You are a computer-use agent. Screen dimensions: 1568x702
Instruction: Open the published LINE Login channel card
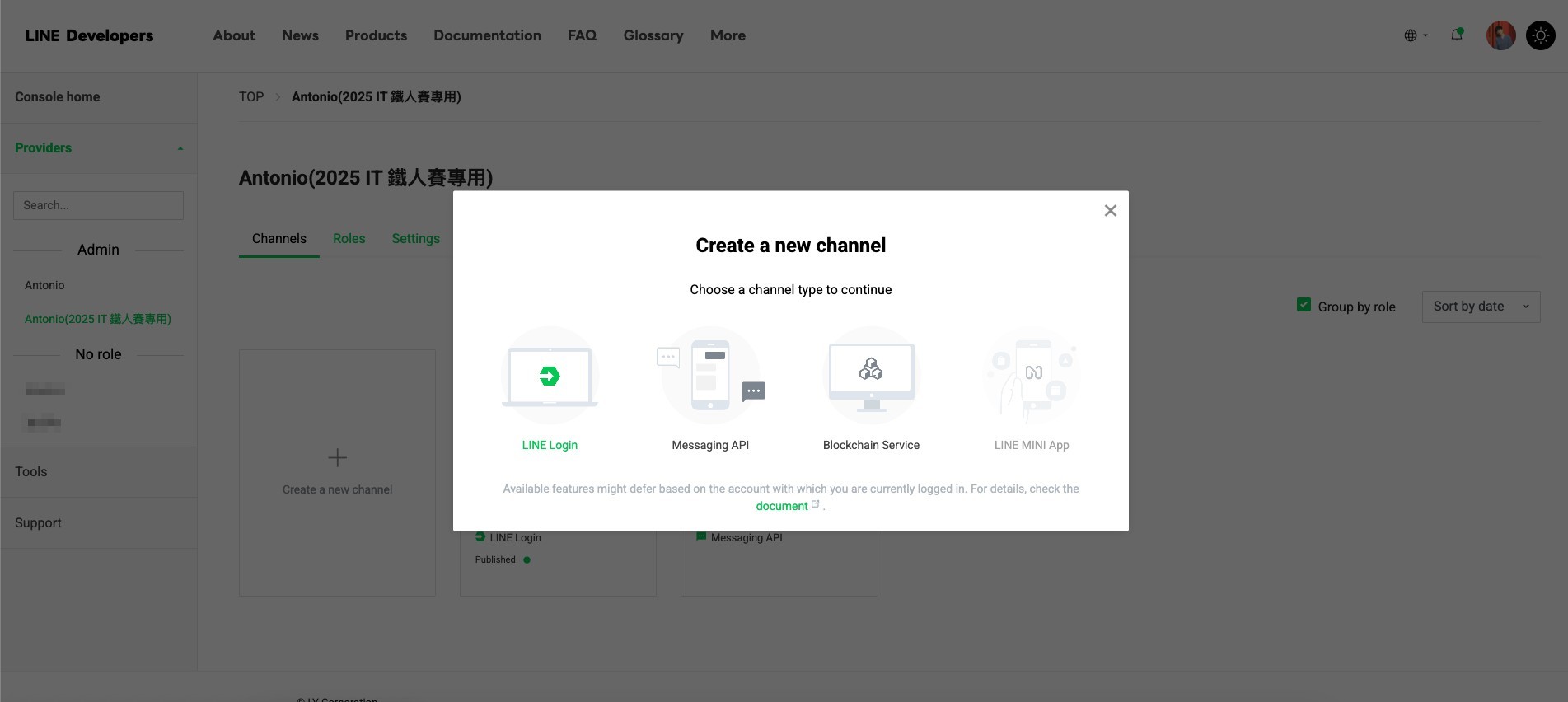[558, 563]
